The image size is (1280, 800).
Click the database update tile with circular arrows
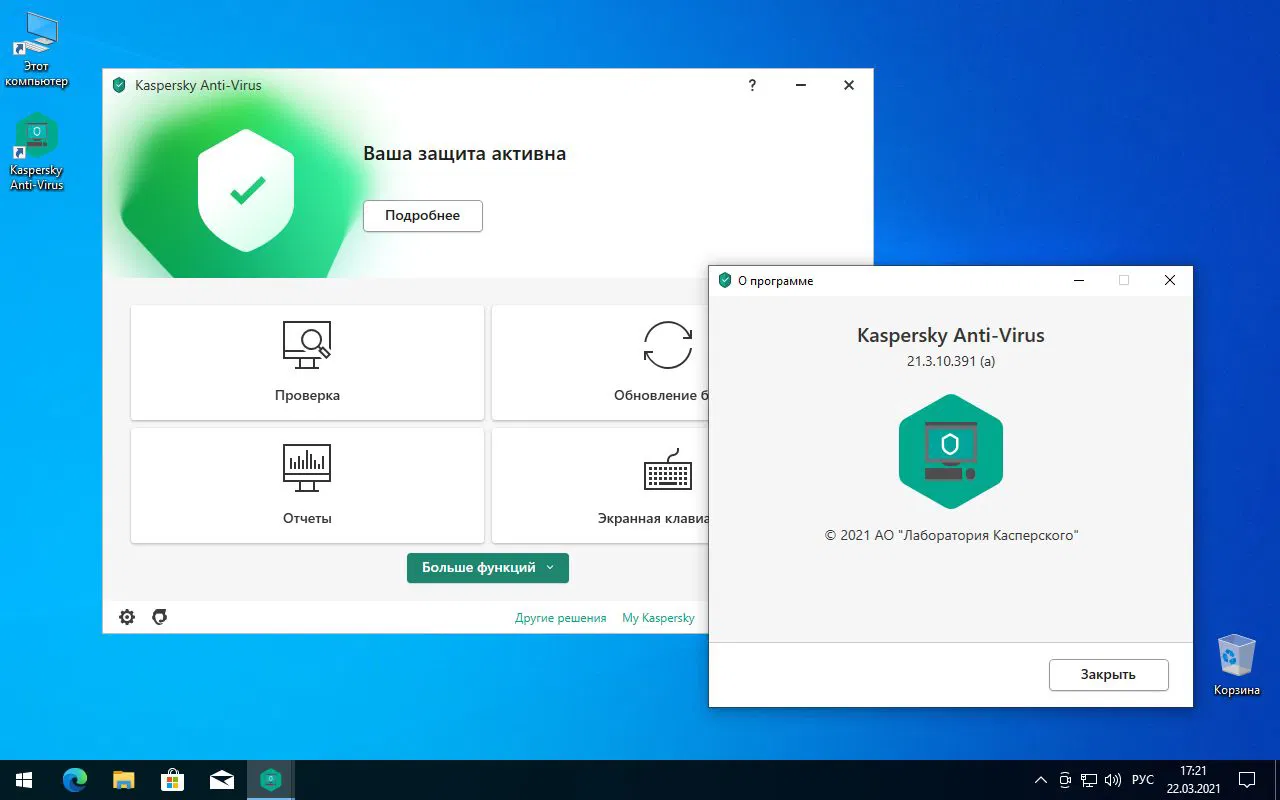[x=600, y=362]
